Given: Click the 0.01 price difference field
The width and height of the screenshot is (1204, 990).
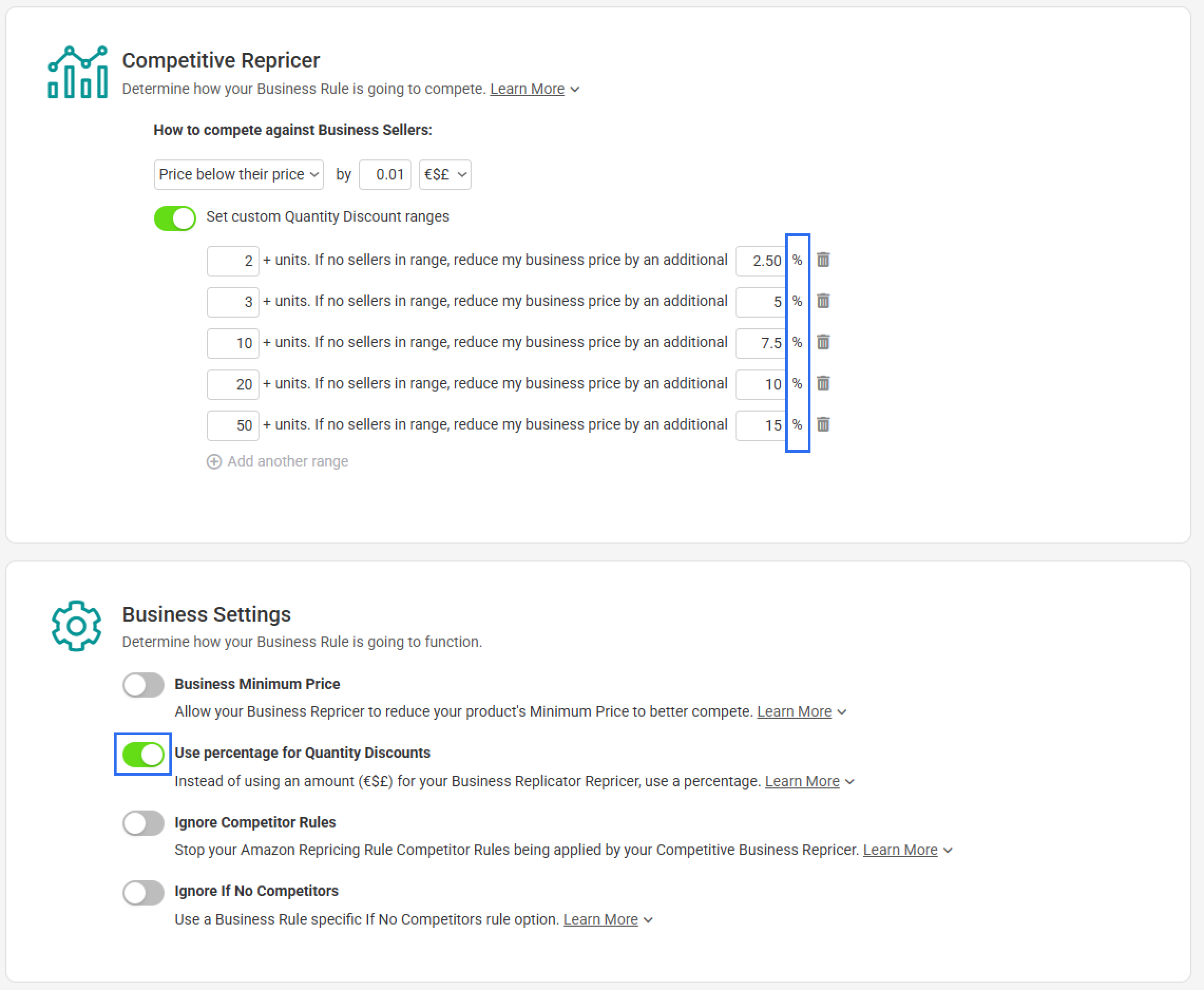Looking at the screenshot, I should [385, 175].
